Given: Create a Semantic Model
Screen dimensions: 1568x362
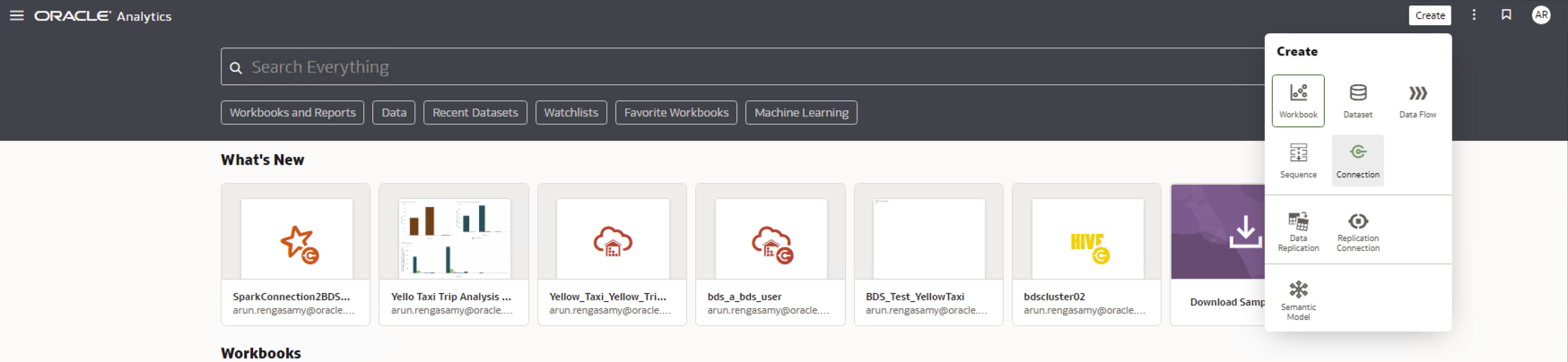Looking at the screenshot, I should click(1298, 300).
